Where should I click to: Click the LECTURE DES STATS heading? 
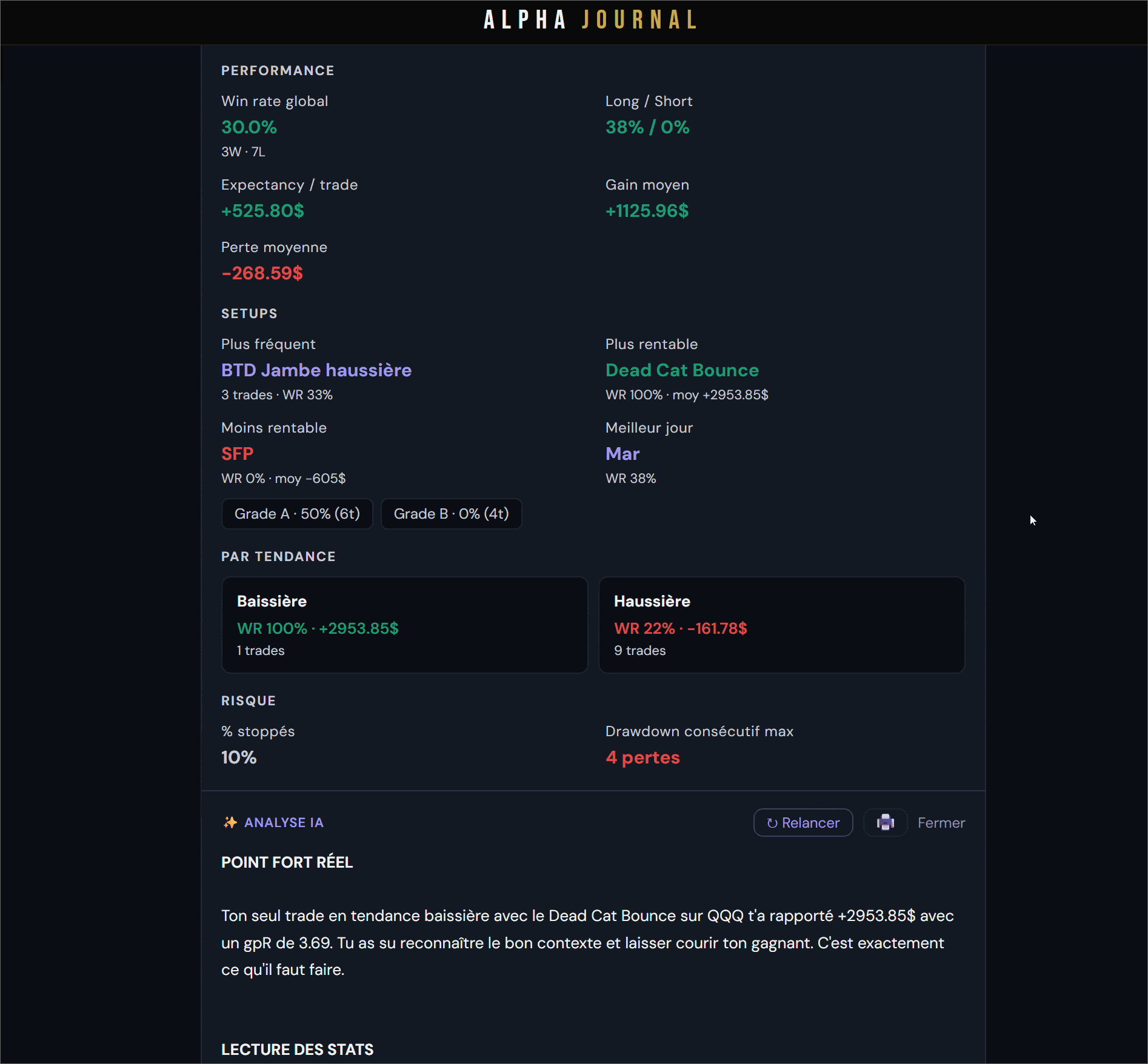(x=296, y=1049)
